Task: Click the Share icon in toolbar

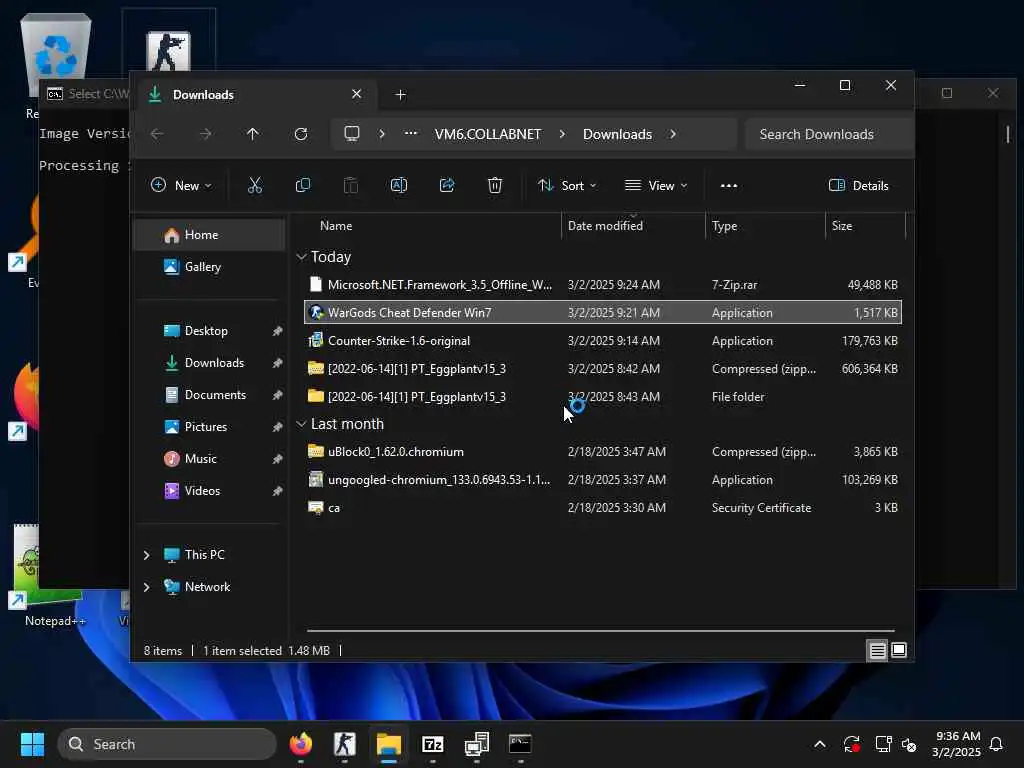Action: 447,185
